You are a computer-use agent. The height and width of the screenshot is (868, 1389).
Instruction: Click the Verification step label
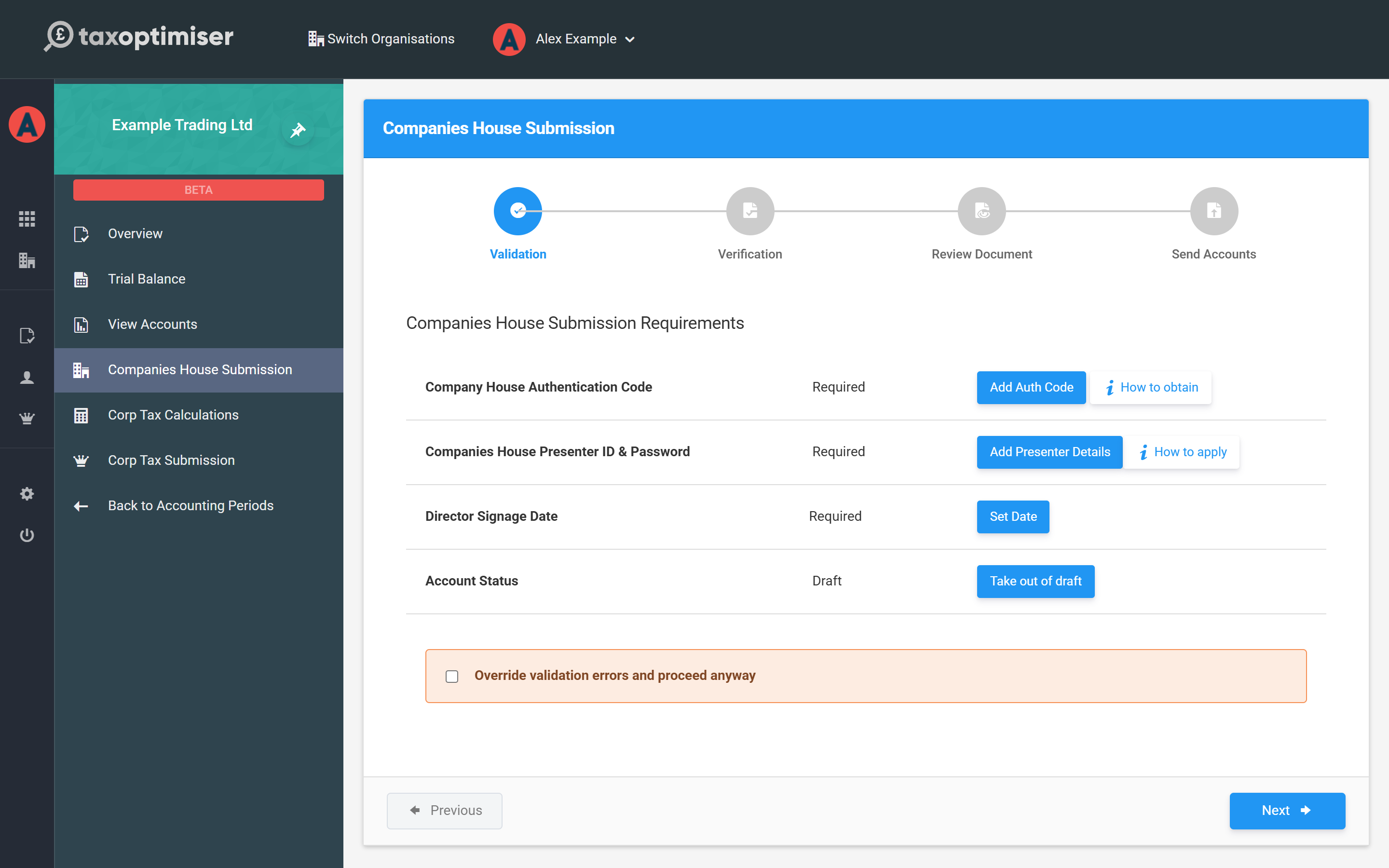pyautogui.click(x=750, y=254)
